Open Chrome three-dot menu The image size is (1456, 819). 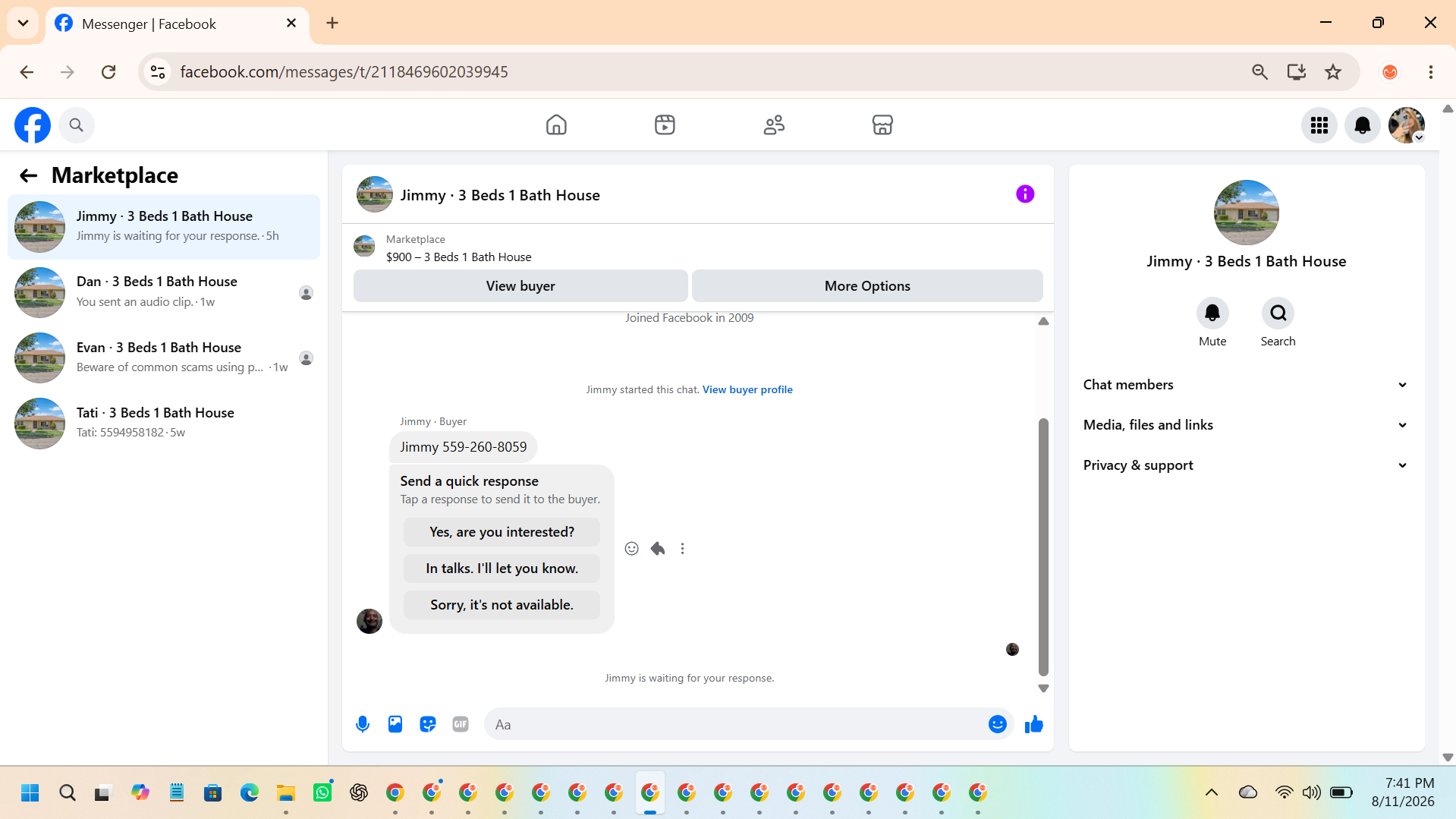point(1430,72)
